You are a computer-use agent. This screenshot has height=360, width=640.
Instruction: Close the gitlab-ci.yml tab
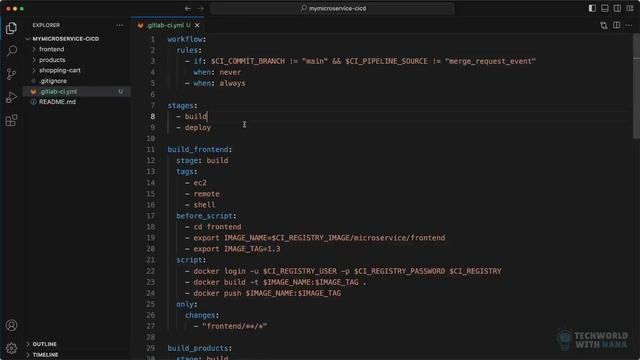[197, 25]
